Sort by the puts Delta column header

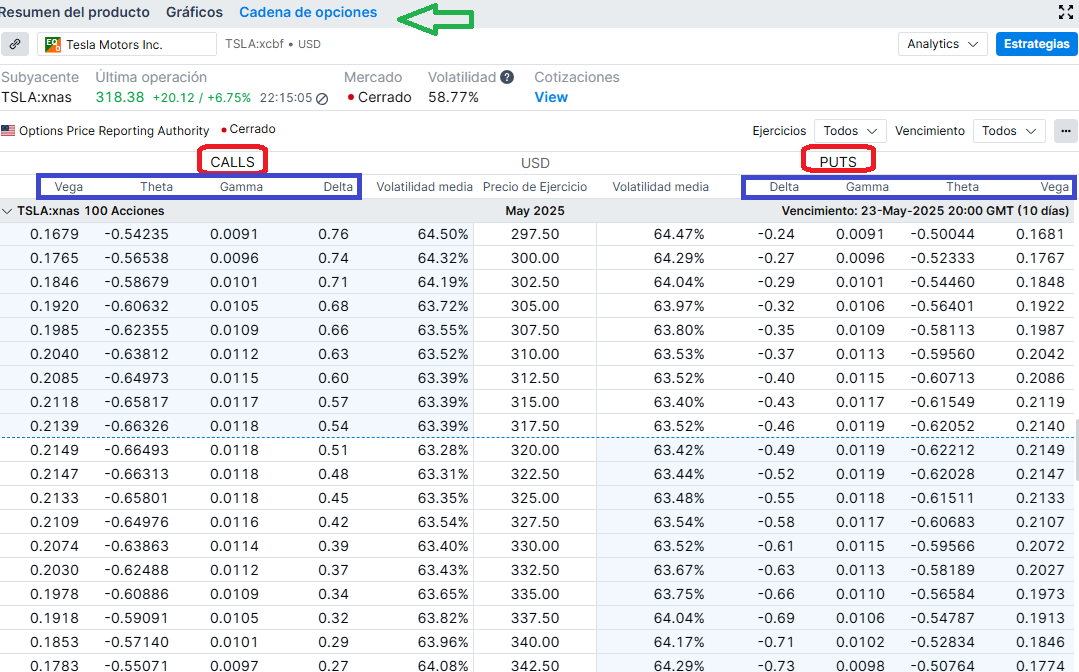point(784,187)
